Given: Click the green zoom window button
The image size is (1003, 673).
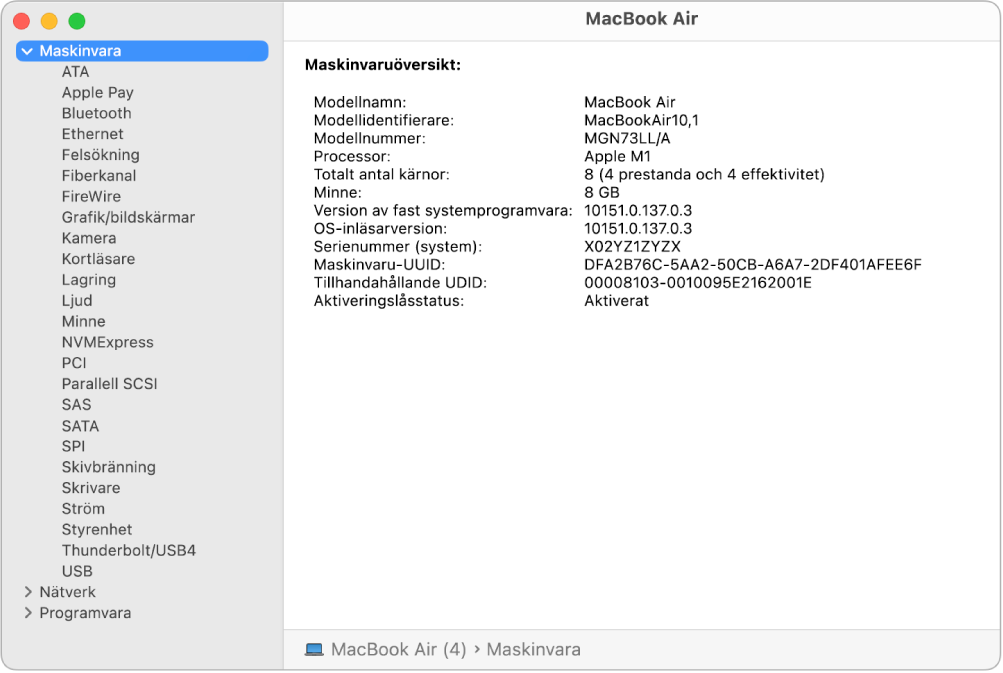Looking at the screenshot, I should pos(76,21).
